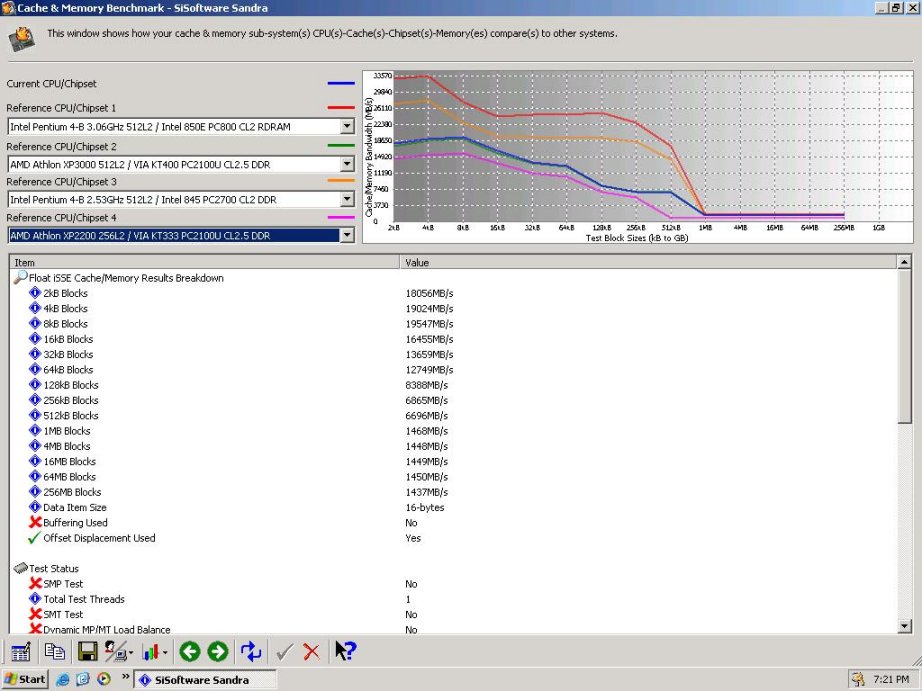Save results with the floppy disk icon
922x691 pixels.
click(x=88, y=652)
